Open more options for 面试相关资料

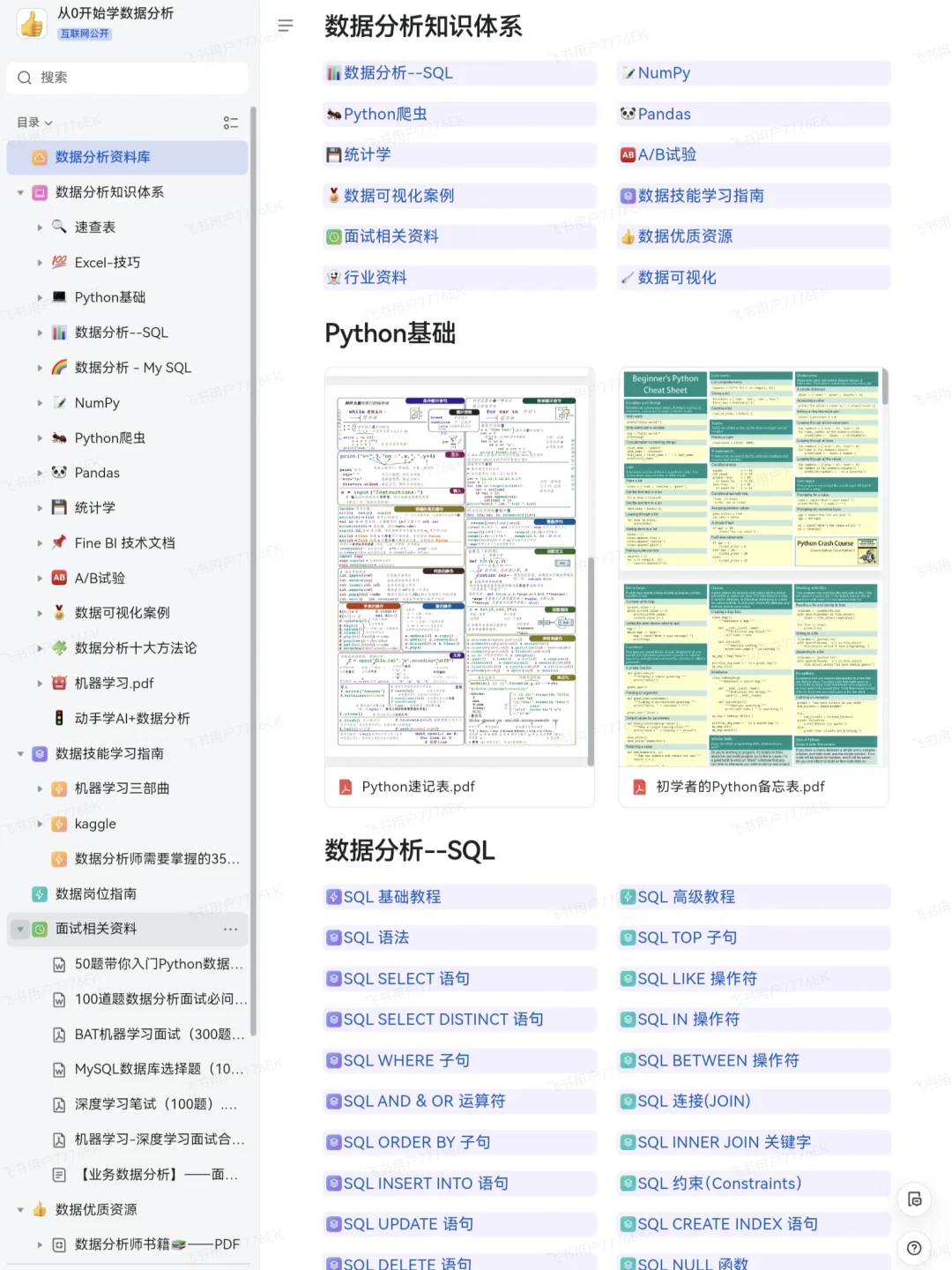(x=231, y=929)
